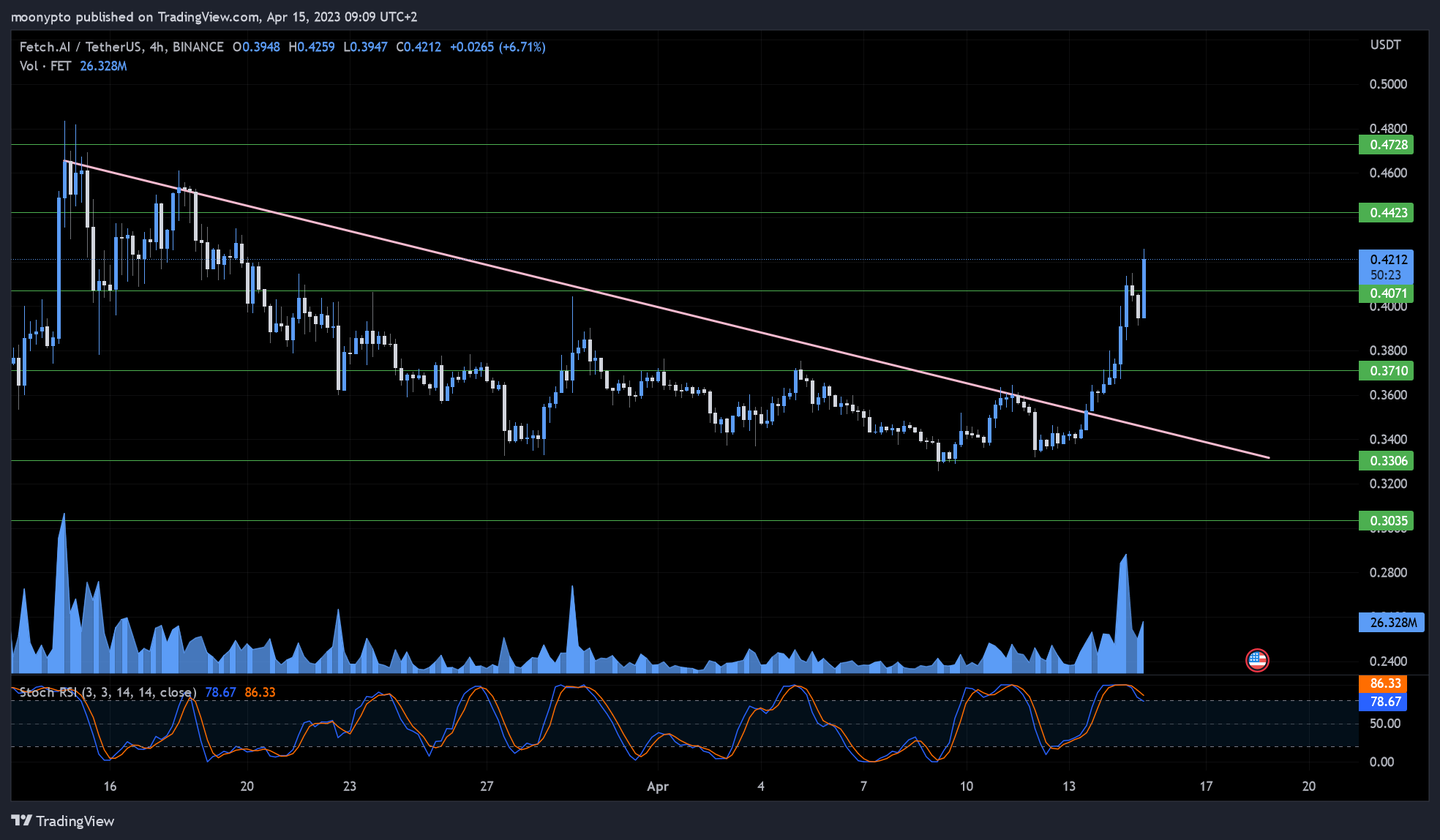
Task: Click the Stoch RSI indicator legend title
Action: [x=108, y=692]
